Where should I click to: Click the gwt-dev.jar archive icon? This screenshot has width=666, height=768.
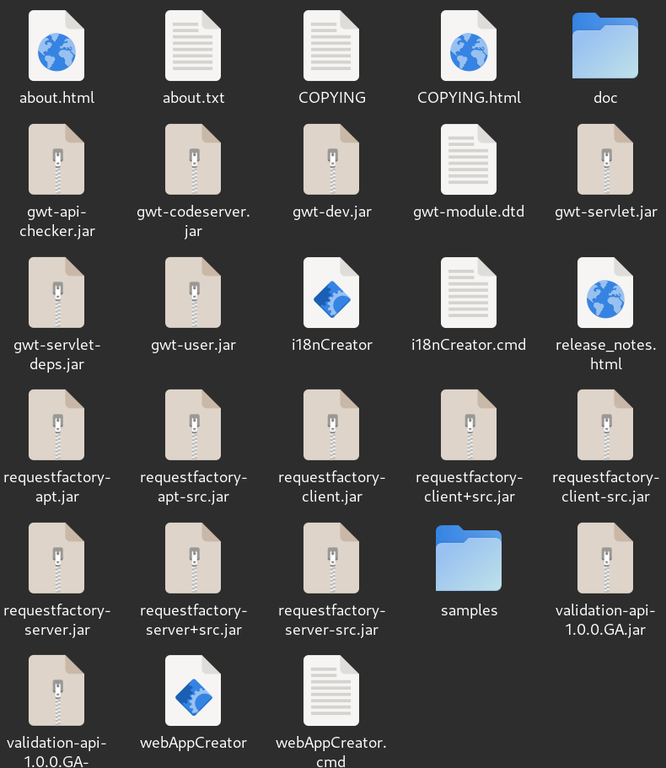pos(331,159)
